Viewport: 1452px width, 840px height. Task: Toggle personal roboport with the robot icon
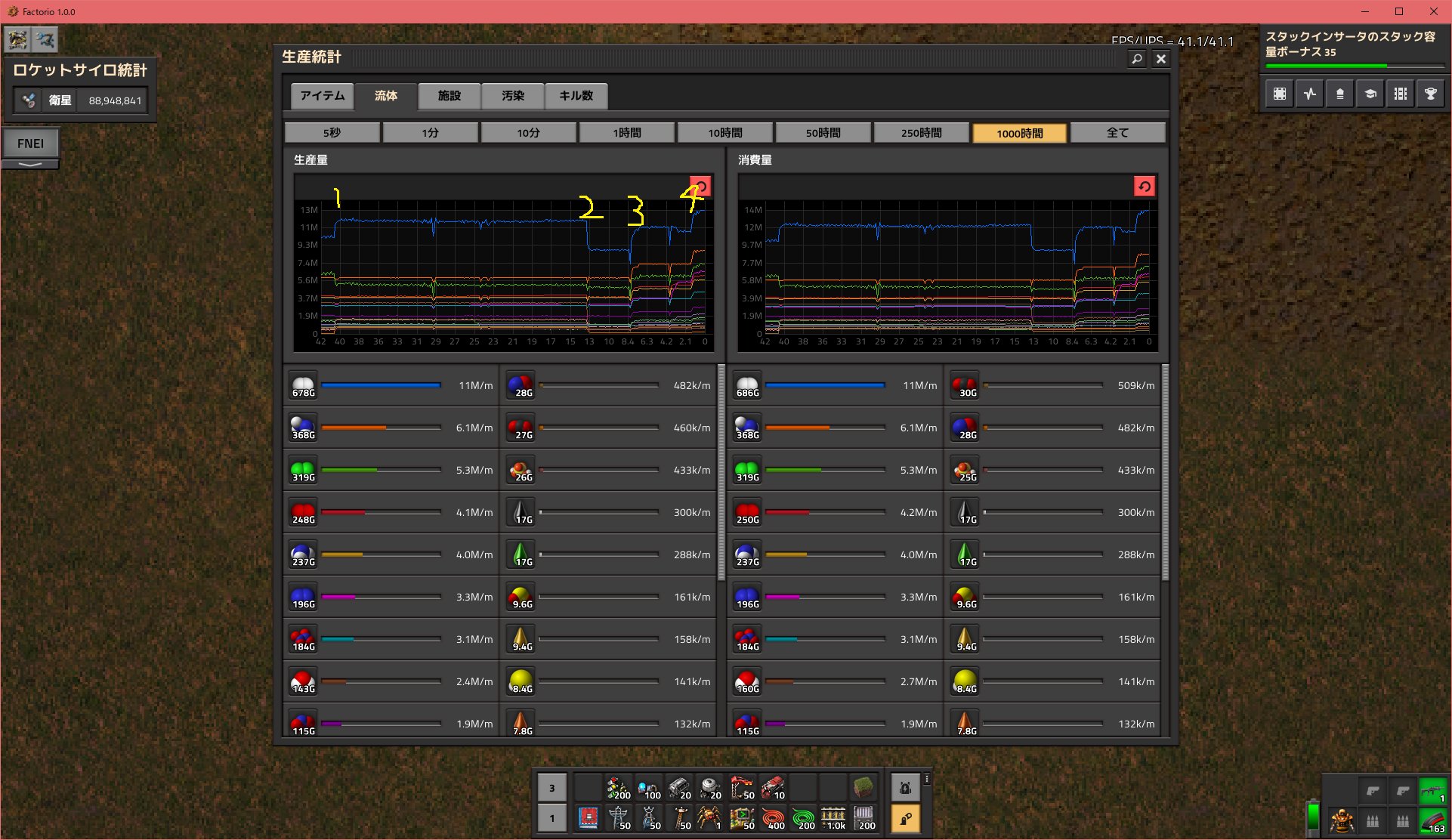click(x=905, y=788)
